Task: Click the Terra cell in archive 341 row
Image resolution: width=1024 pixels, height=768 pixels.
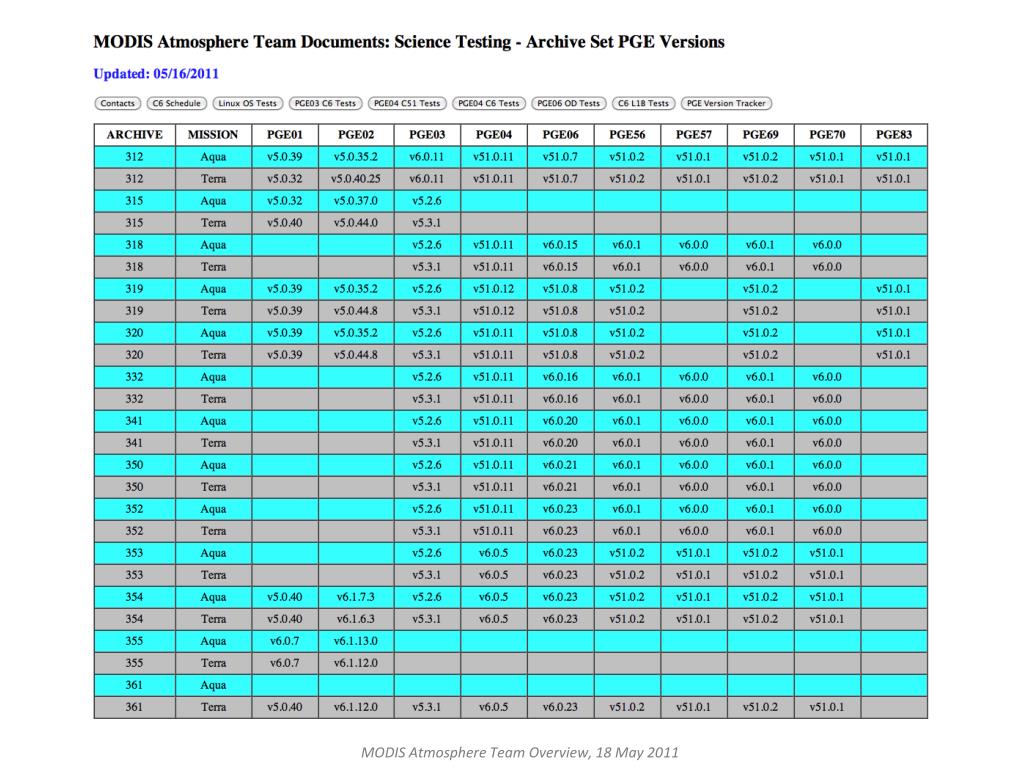Action: (x=213, y=443)
